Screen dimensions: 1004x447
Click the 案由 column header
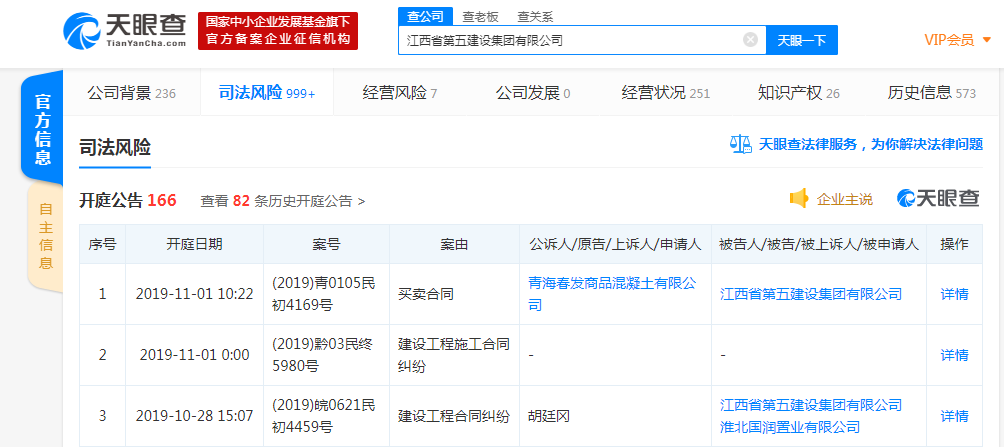[x=454, y=244]
